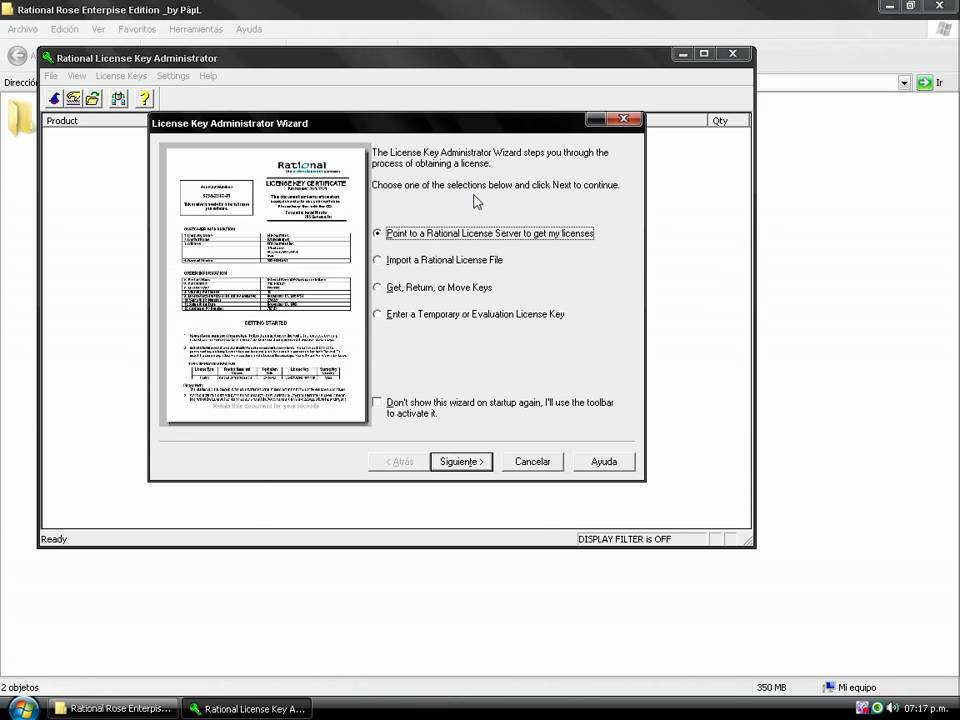Open the Ver menu in Explorer
960x720 pixels.
click(99, 29)
